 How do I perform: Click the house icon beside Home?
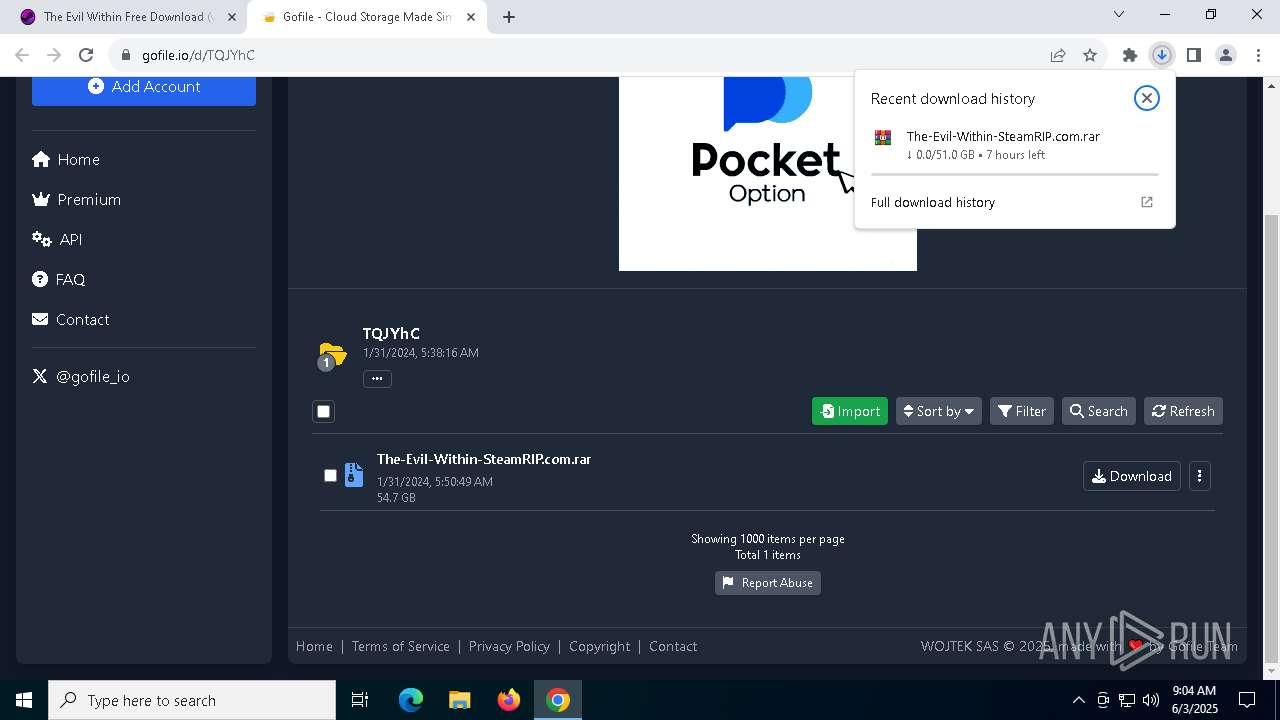tap(41, 160)
